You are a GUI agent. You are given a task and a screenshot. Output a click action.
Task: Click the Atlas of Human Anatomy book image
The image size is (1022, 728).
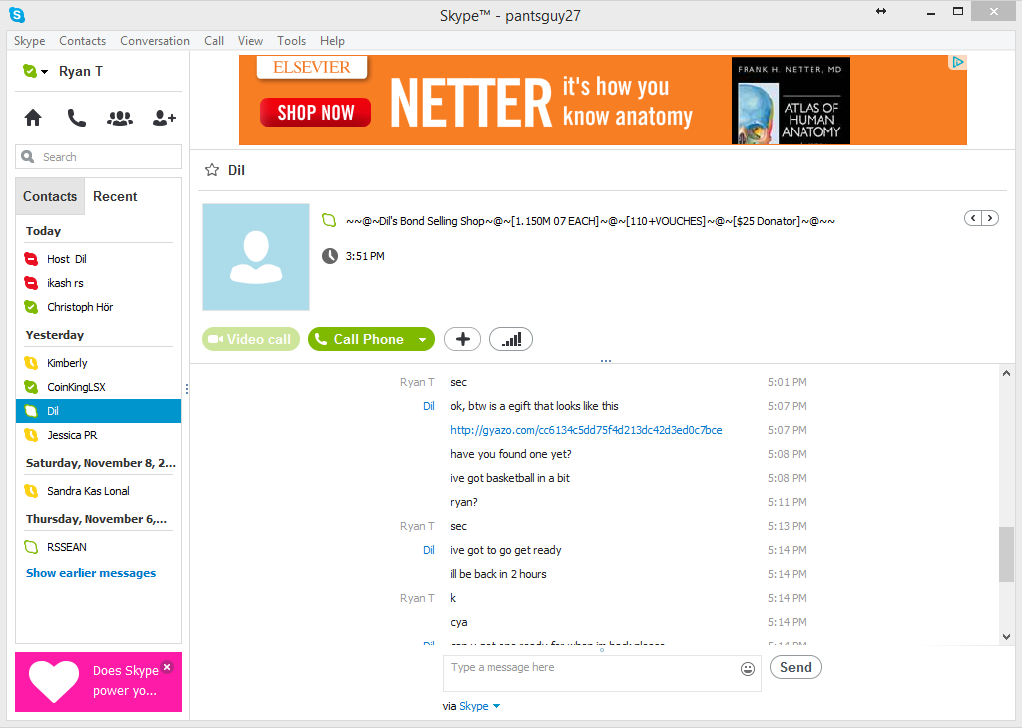791,101
